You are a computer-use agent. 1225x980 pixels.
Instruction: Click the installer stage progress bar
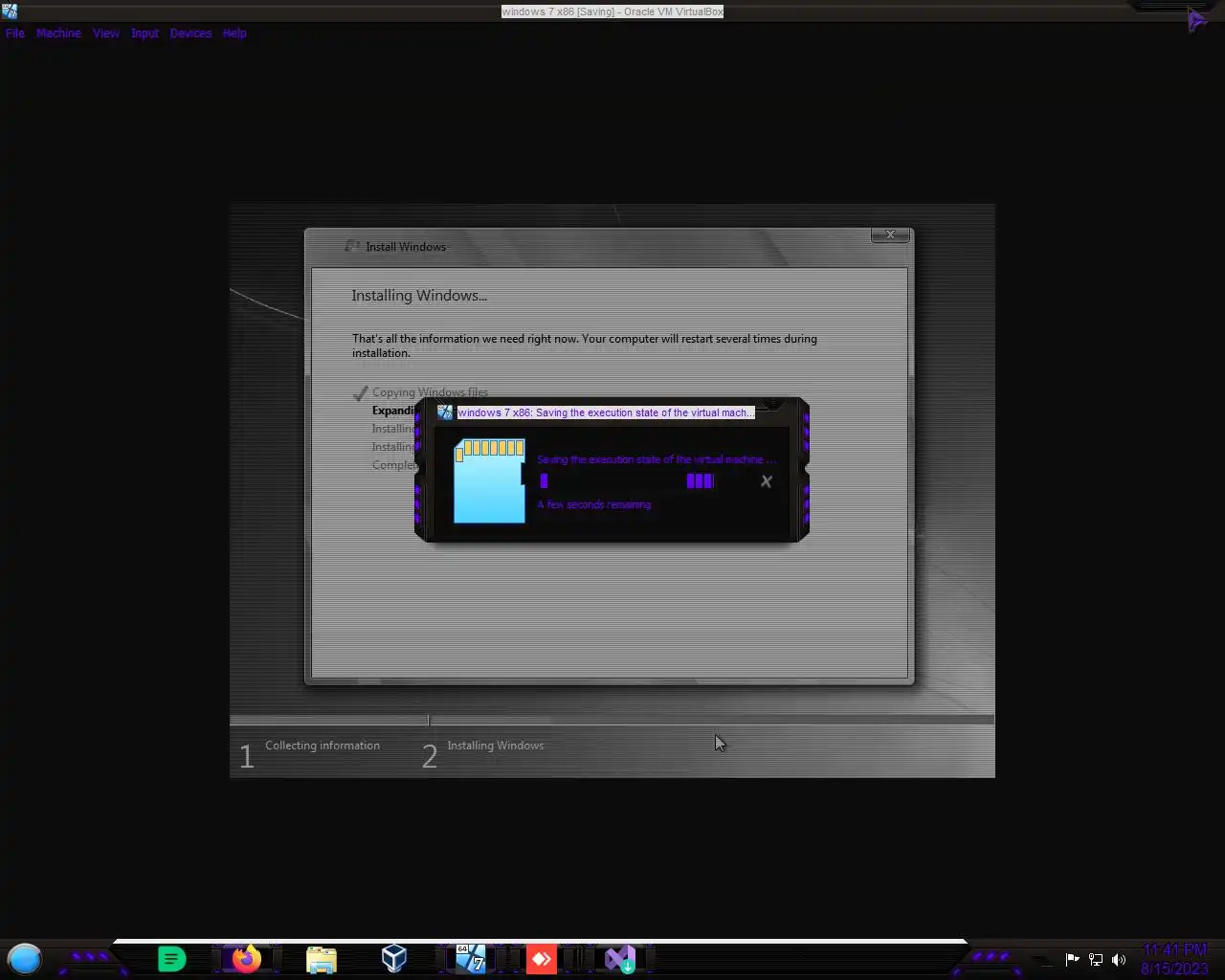(612, 720)
